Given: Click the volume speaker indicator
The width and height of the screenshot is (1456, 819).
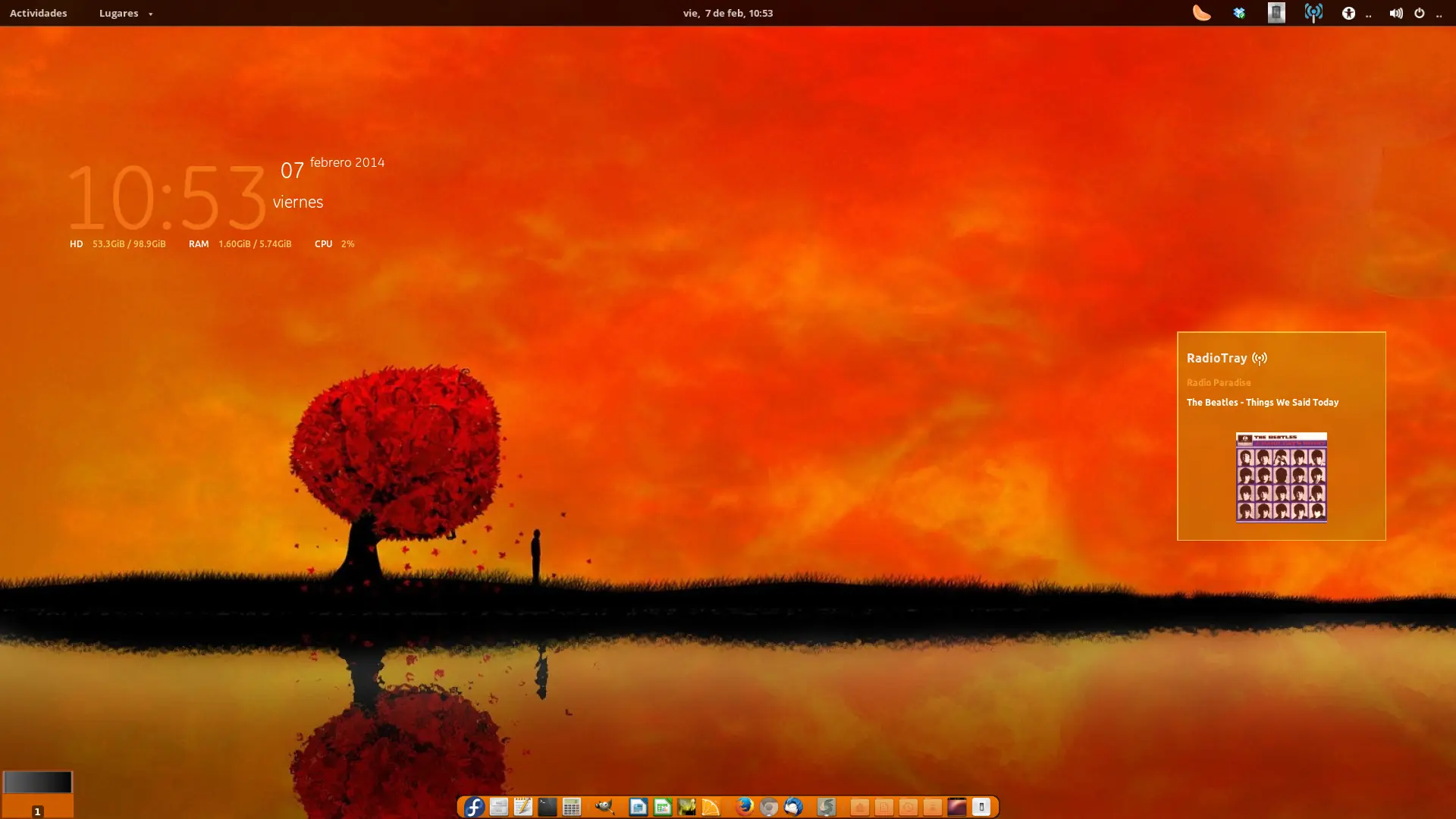Looking at the screenshot, I should [x=1395, y=13].
